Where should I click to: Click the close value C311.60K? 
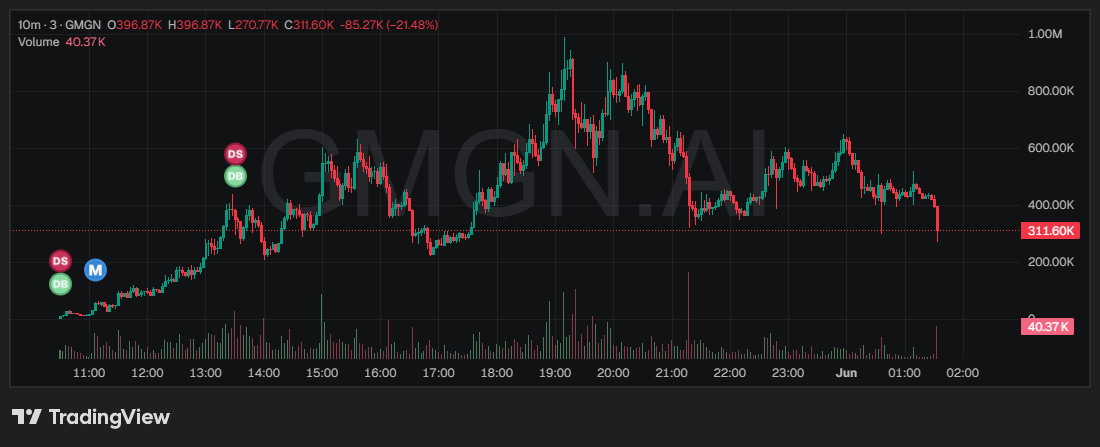(309, 25)
